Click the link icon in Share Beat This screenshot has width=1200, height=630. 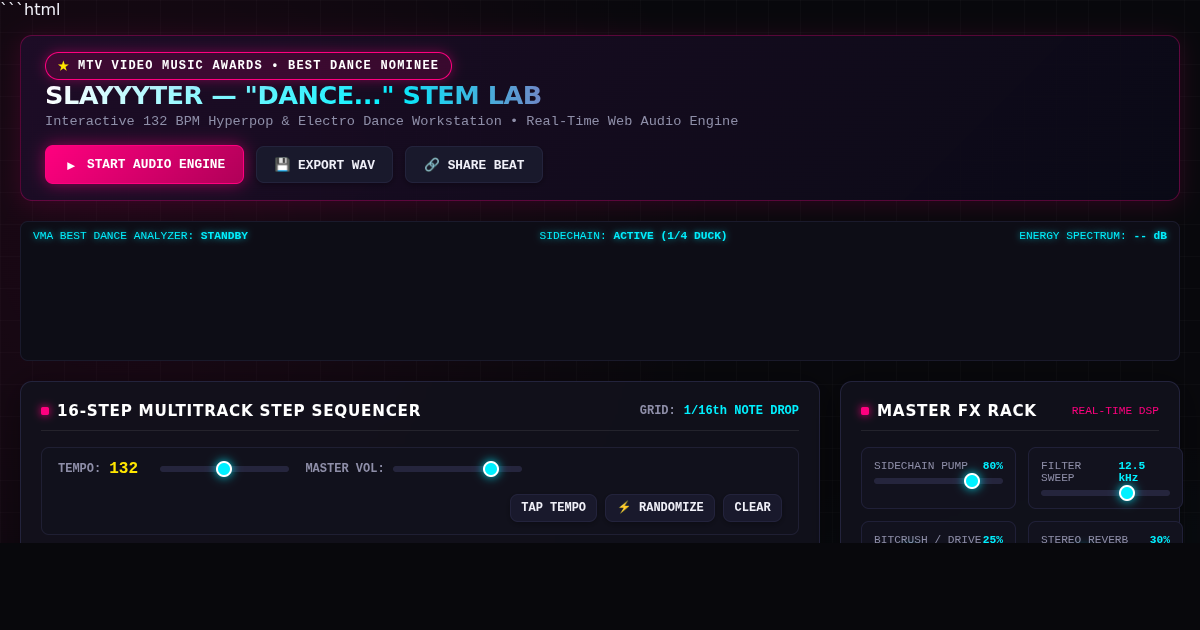(432, 165)
